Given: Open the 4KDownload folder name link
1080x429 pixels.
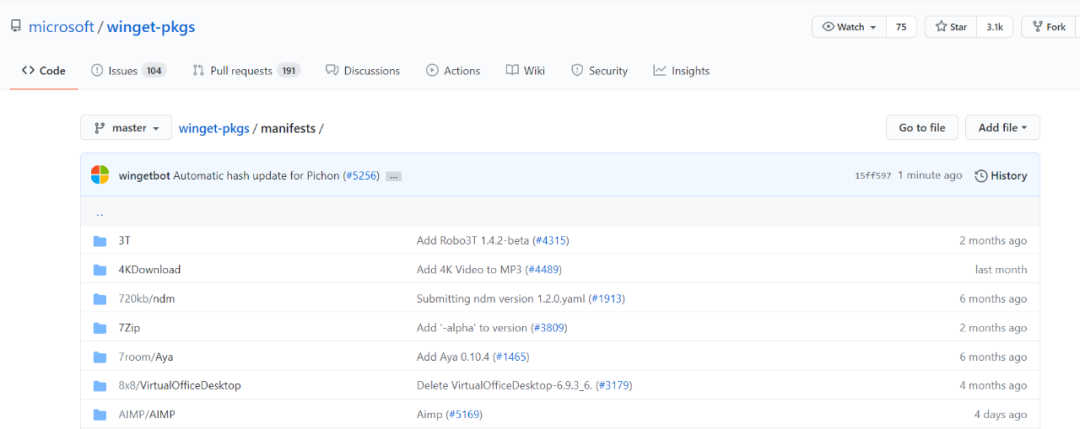Looking at the screenshot, I should [149, 270].
